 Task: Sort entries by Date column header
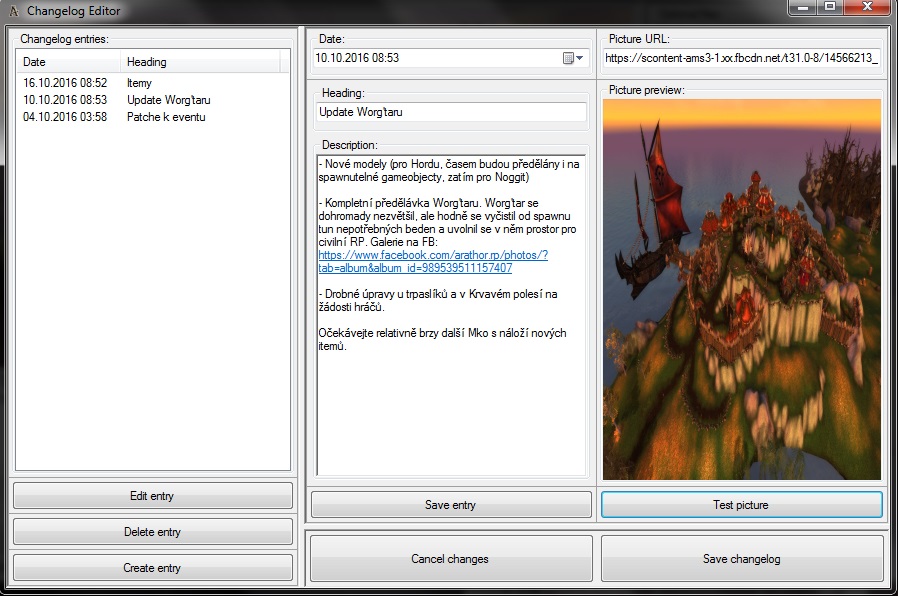68,62
